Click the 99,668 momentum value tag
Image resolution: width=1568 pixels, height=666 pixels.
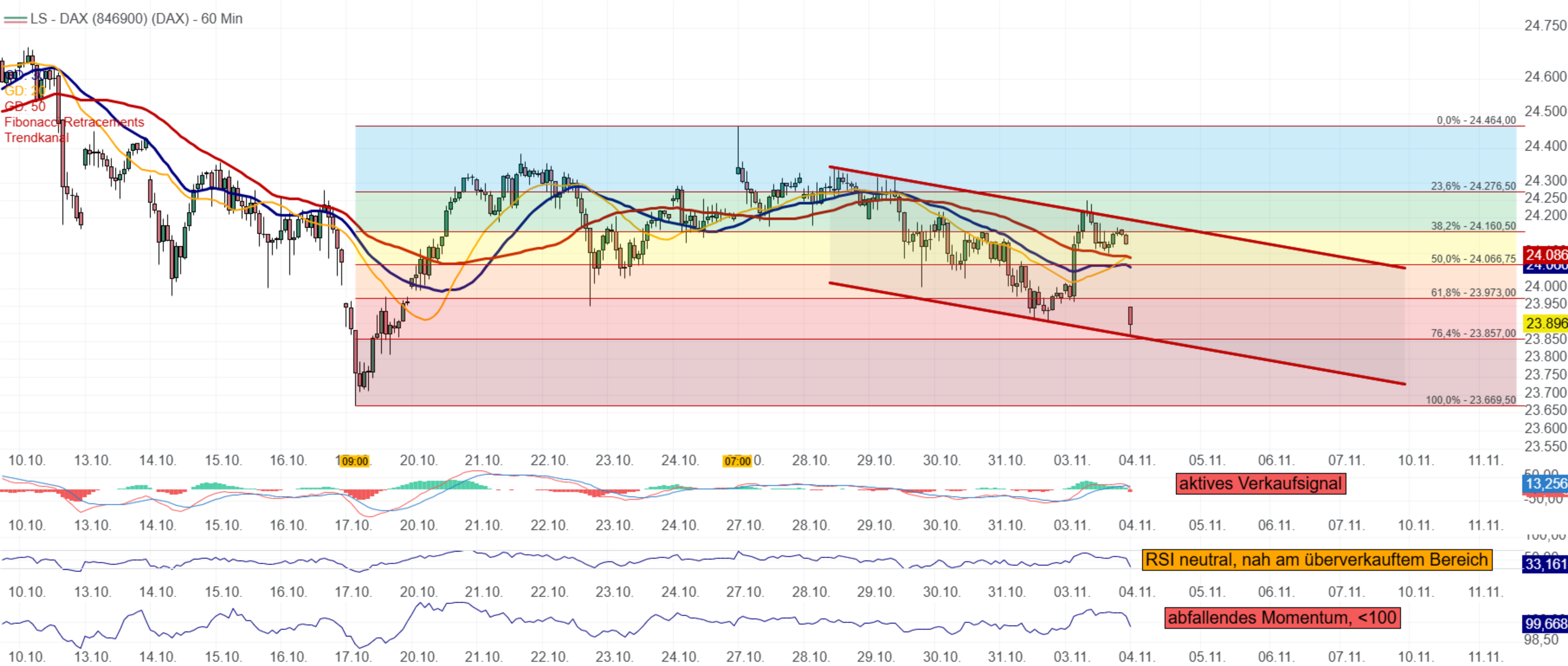pyautogui.click(x=1545, y=624)
